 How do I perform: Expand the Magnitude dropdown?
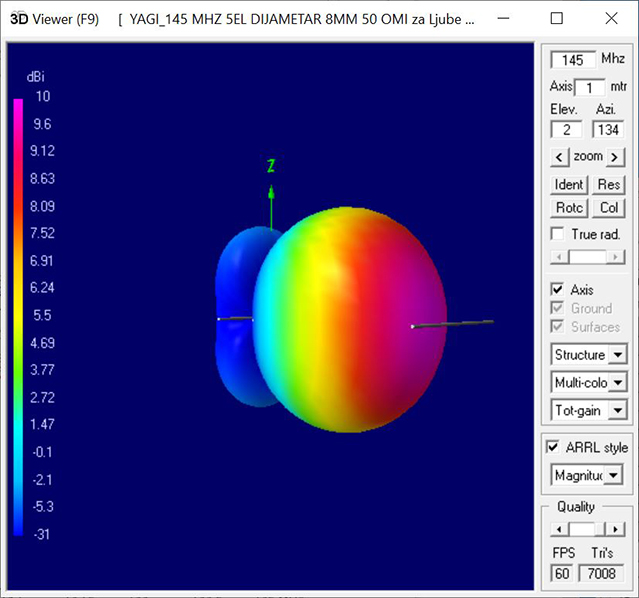(614, 475)
